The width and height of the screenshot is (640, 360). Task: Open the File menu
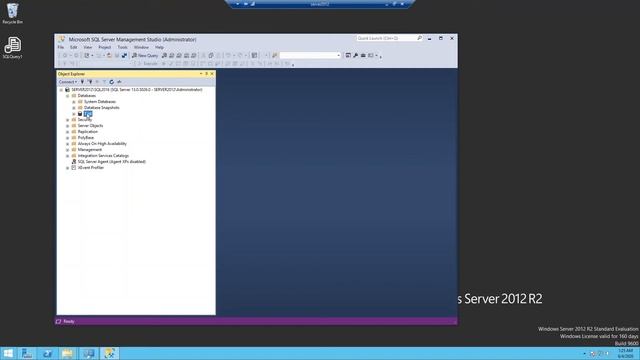click(x=60, y=47)
